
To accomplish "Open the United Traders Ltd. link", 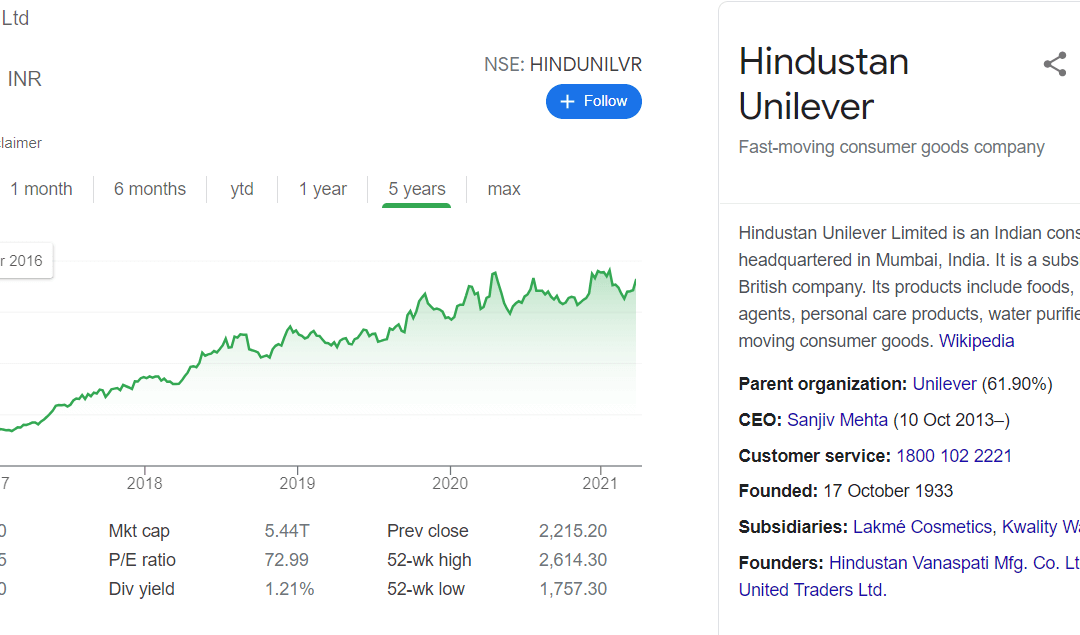I will pyautogui.click(x=813, y=590).
